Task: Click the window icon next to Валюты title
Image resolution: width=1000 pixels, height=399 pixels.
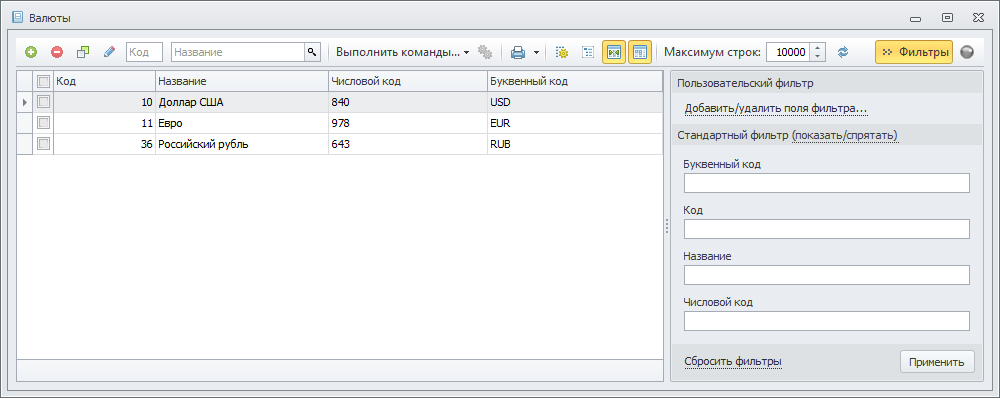Action: [x=18, y=18]
